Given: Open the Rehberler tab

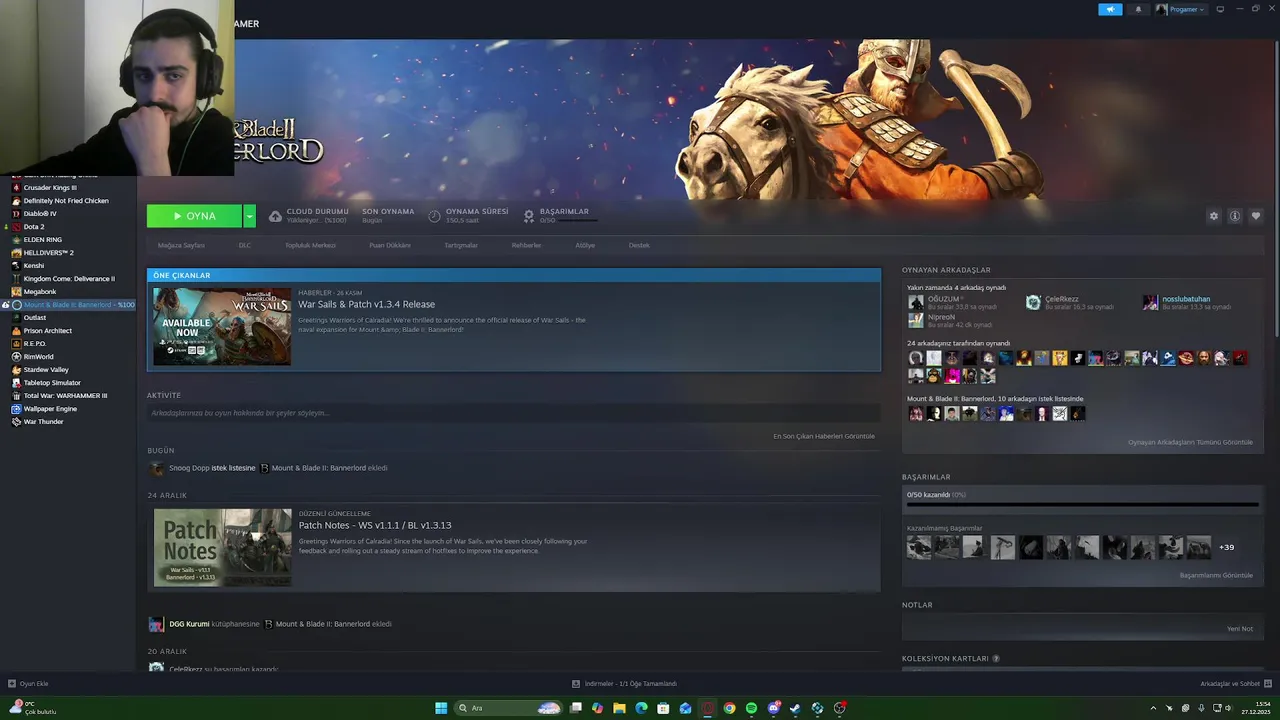Looking at the screenshot, I should tap(526, 245).
